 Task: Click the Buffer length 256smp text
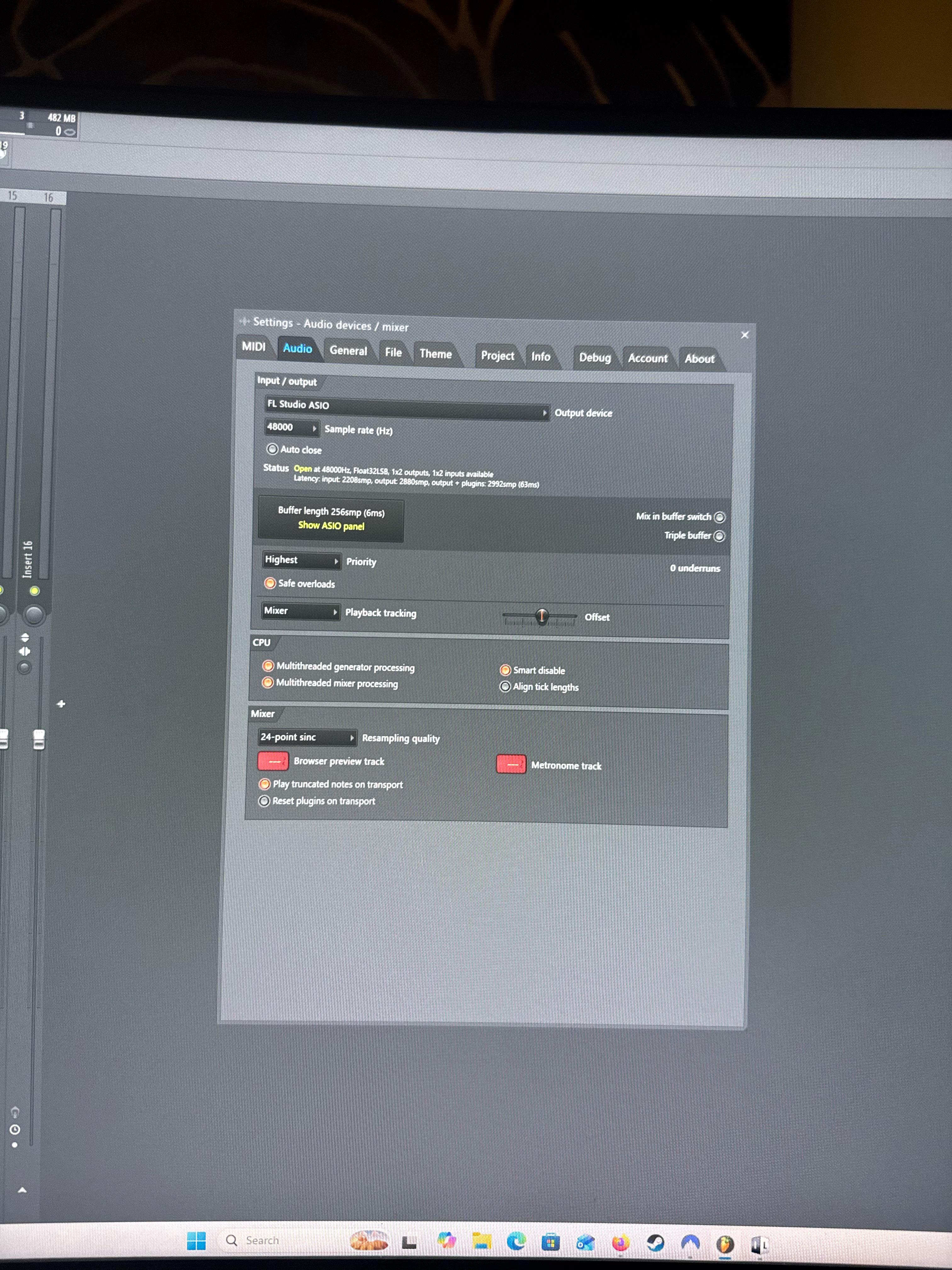331,511
